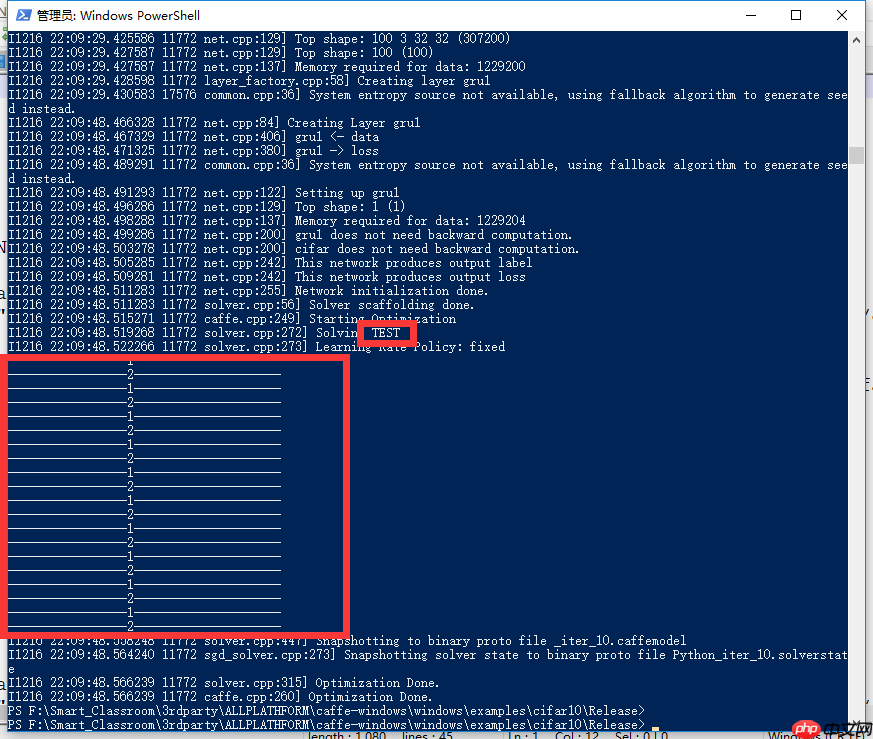Viewport: 873px width, 739px height.
Task: Click the highlighted TEST text in the console
Action: [x=386, y=332]
